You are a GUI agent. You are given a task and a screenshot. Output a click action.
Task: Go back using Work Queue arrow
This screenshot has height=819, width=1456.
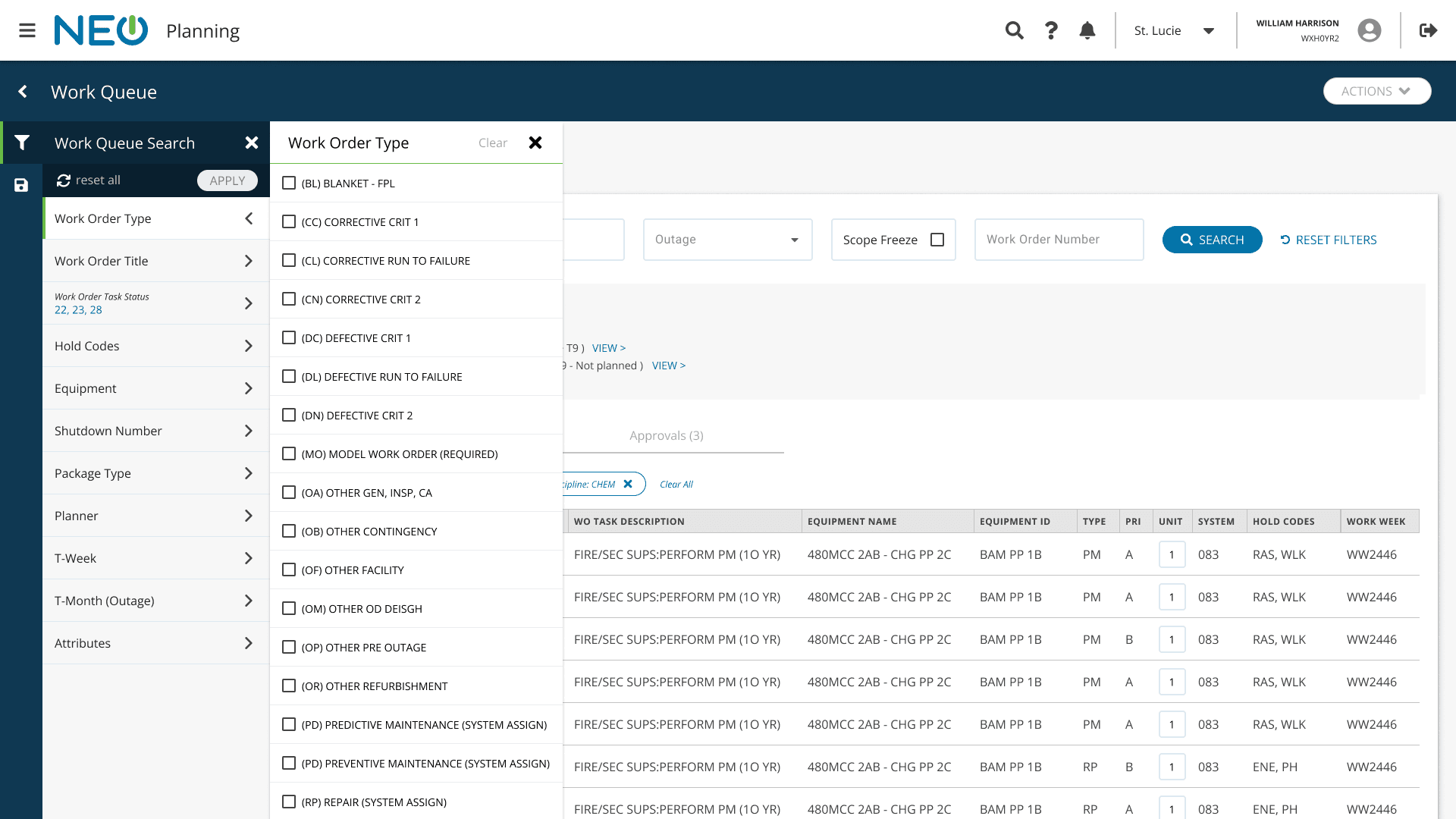point(23,92)
